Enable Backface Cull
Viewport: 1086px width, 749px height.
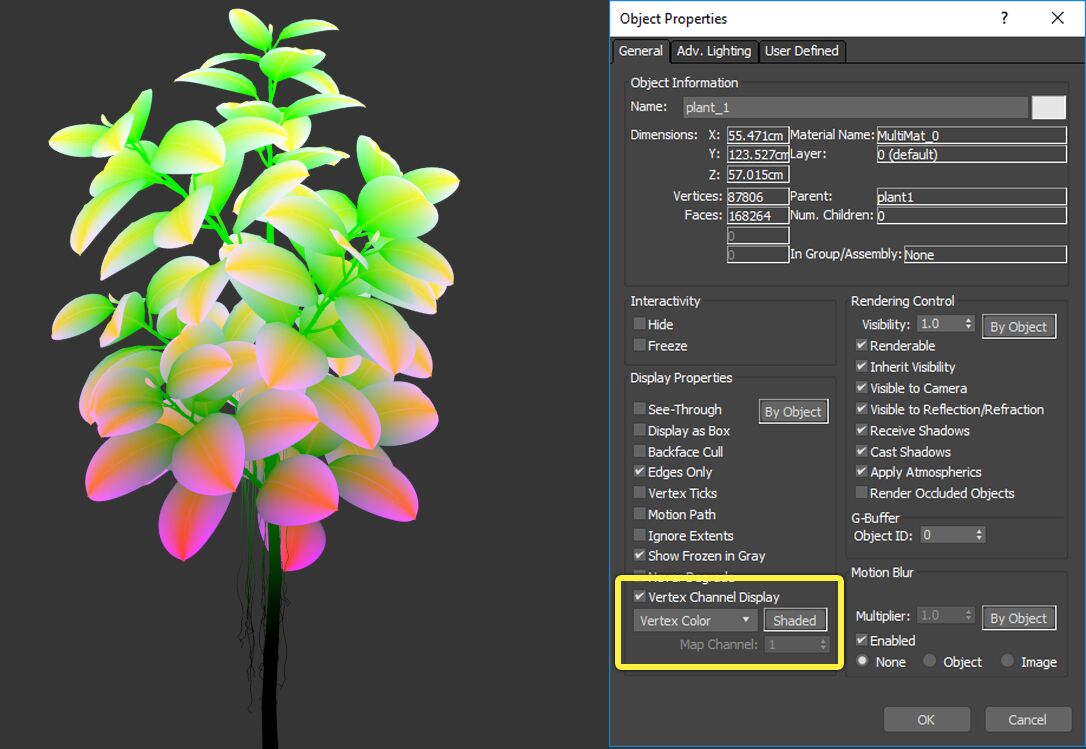coord(640,451)
